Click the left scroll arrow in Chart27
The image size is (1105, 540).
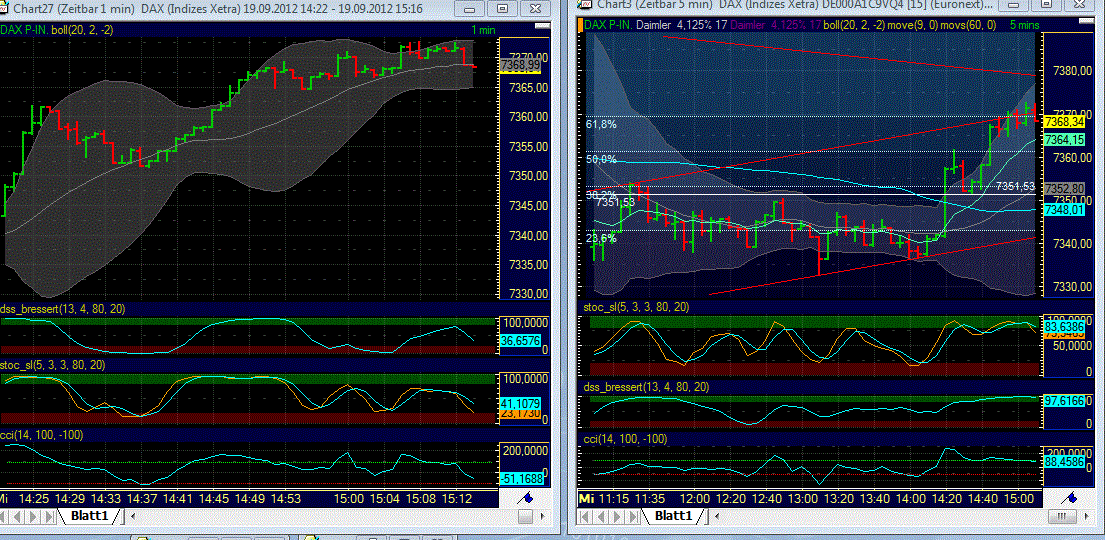coord(132,517)
